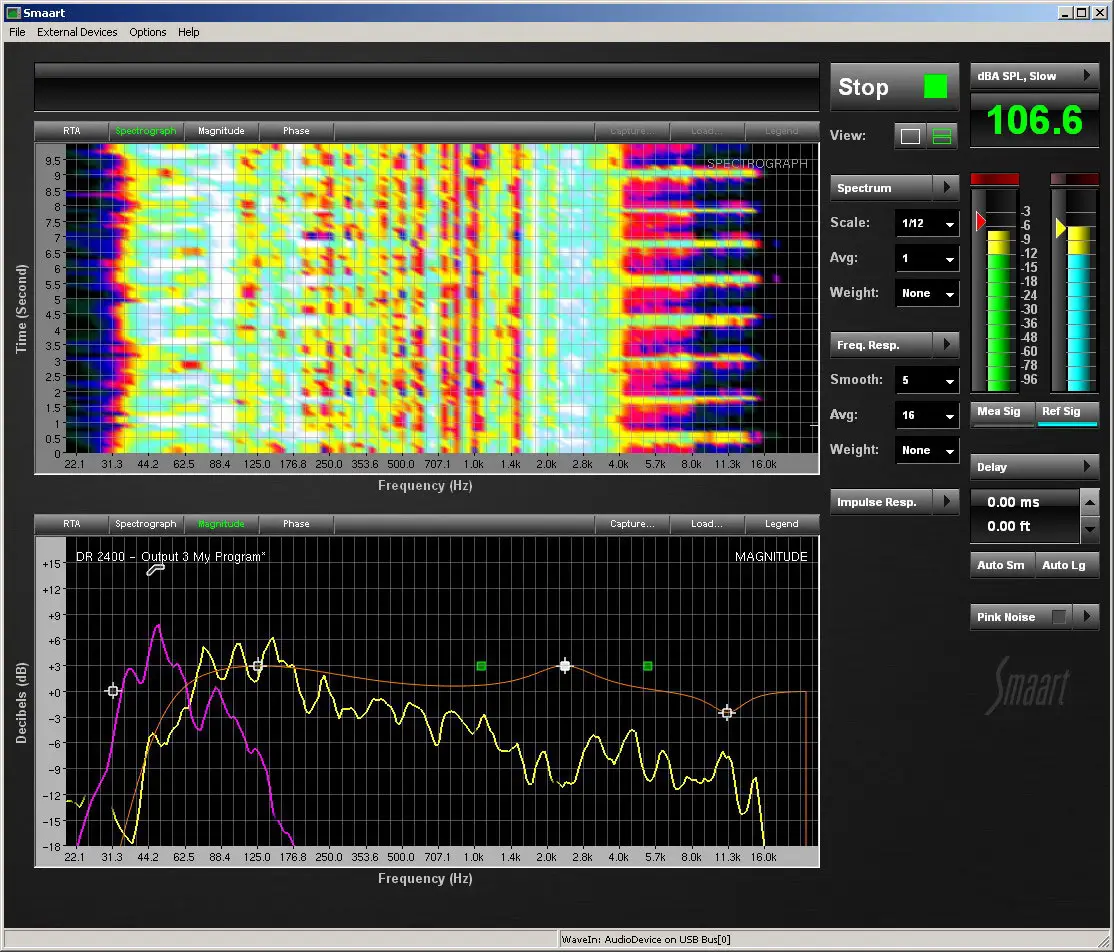The height and width of the screenshot is (952, 1114).
Task: Click Auto Sm delay finder
Action: (1002, 566)
